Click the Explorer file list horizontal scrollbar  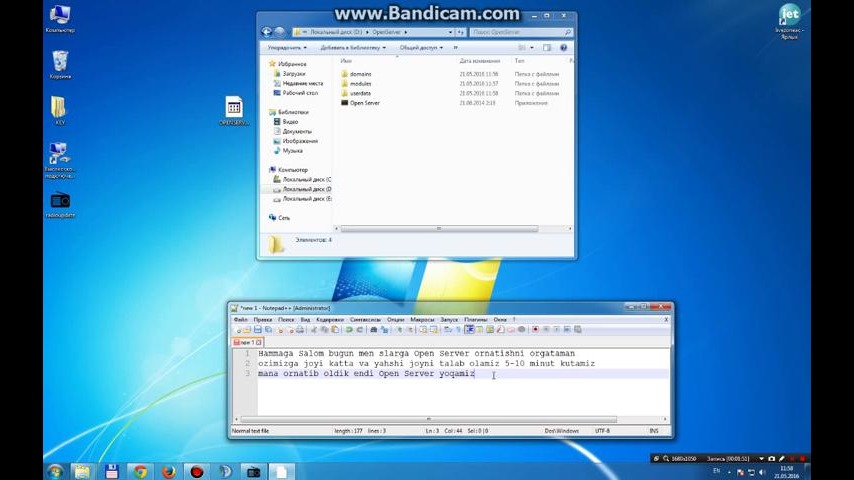[x=439, y=229]
